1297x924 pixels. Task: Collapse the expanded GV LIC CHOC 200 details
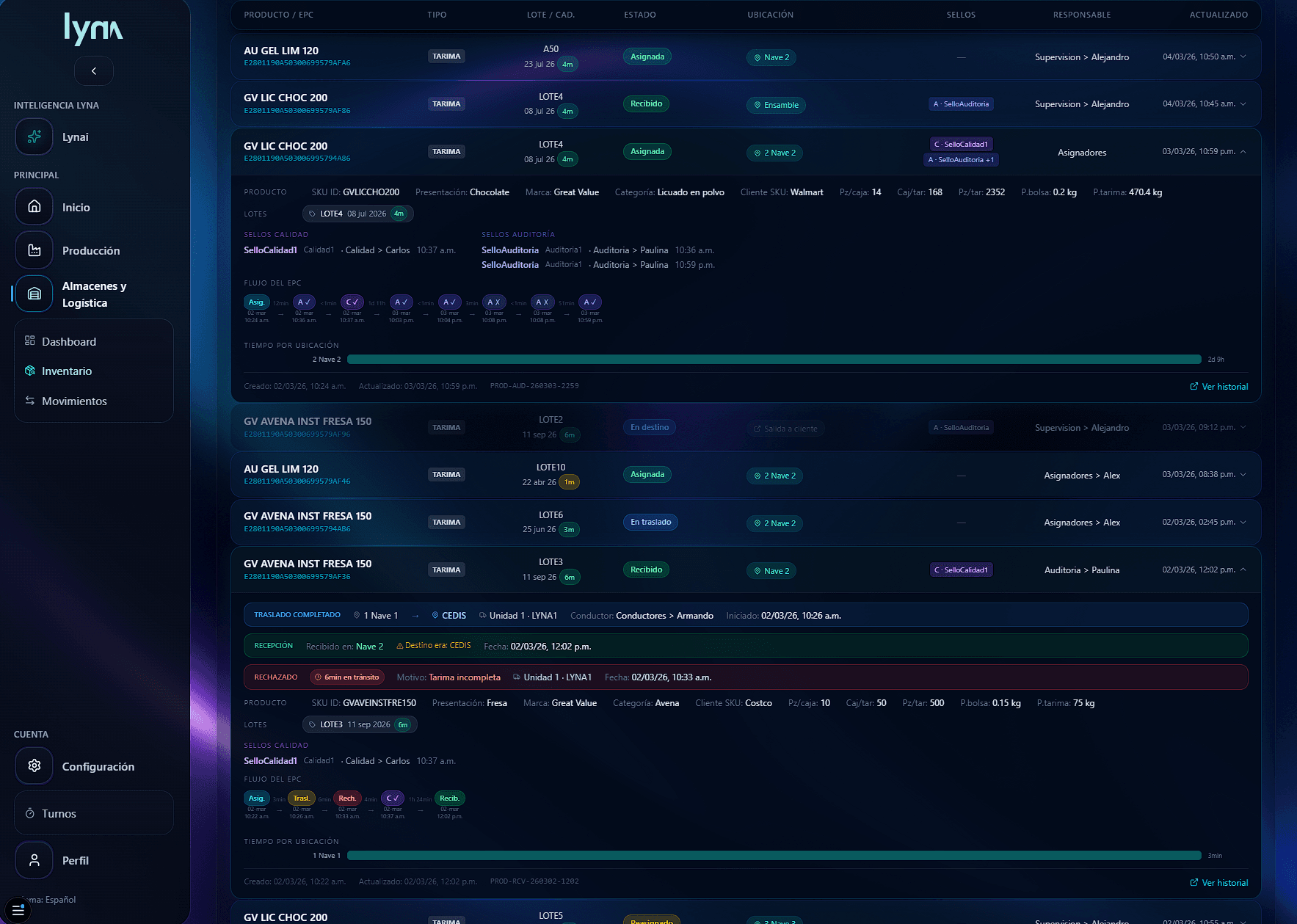coord(1242,152)
